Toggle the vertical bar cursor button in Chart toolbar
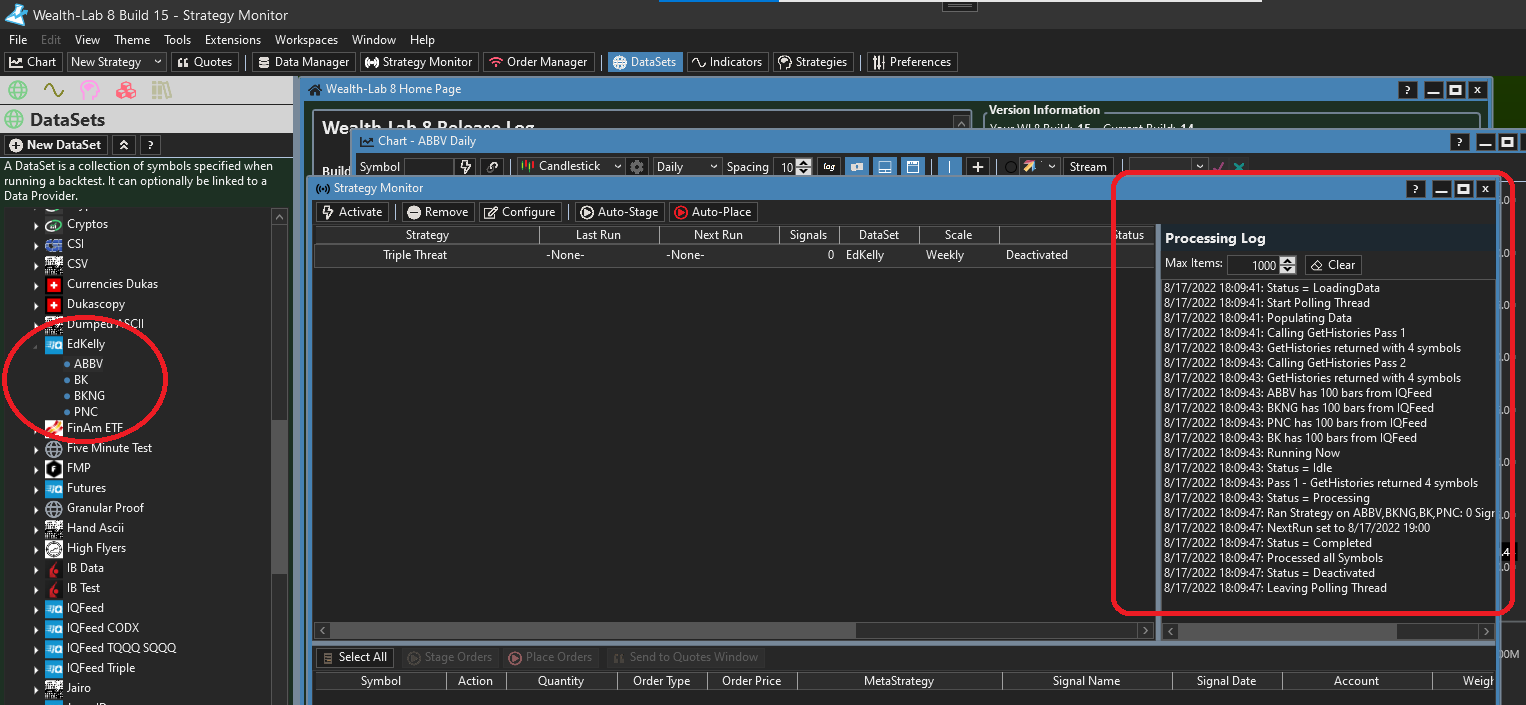 [x=949, y=167]
